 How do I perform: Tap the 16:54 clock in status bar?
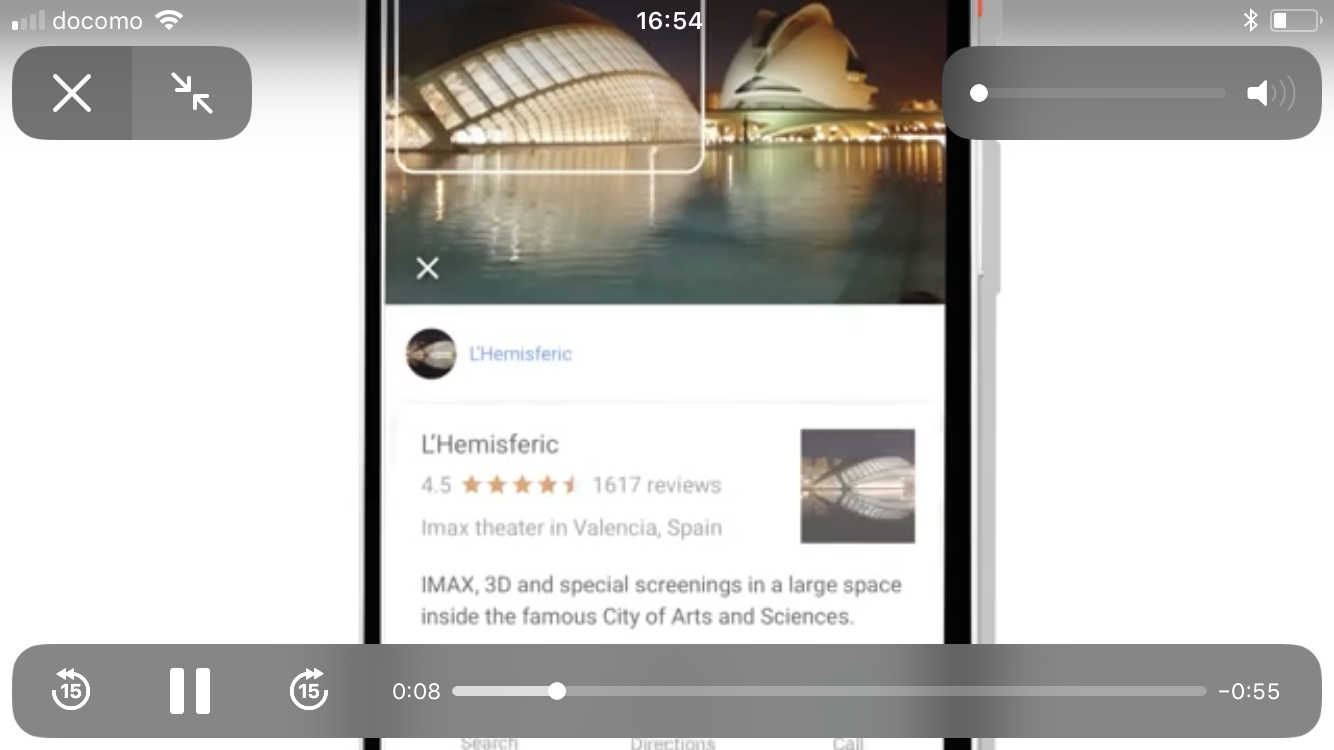(669, 20)
